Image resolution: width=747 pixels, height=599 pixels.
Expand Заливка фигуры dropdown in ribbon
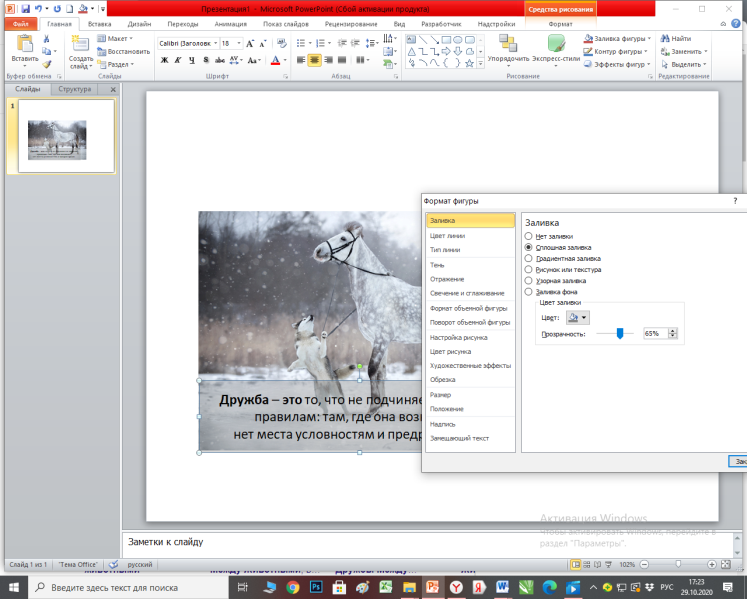coord(649,39)
